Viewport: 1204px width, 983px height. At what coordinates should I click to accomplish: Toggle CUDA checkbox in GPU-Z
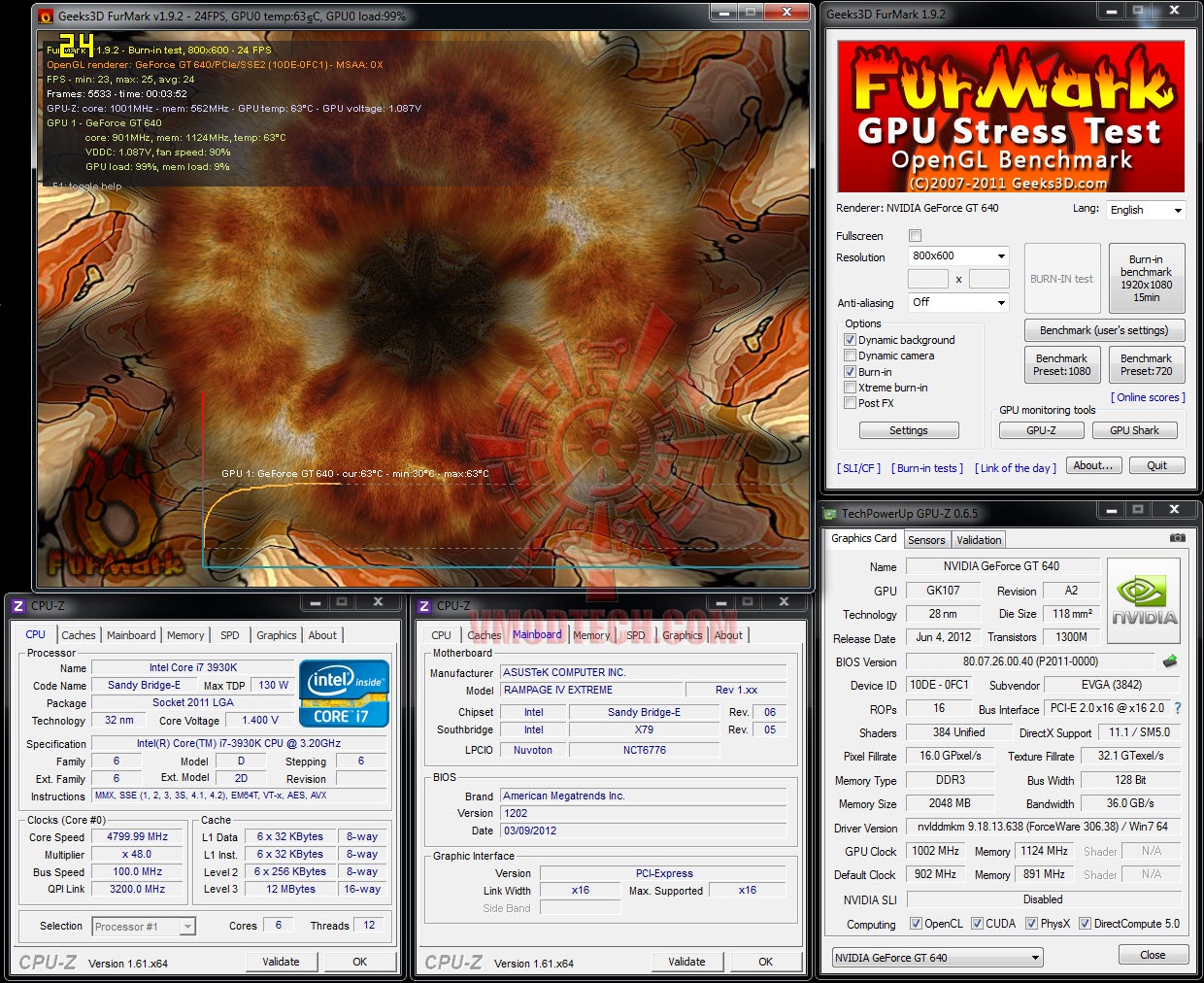pyautogui.click(x=977, y=924)
